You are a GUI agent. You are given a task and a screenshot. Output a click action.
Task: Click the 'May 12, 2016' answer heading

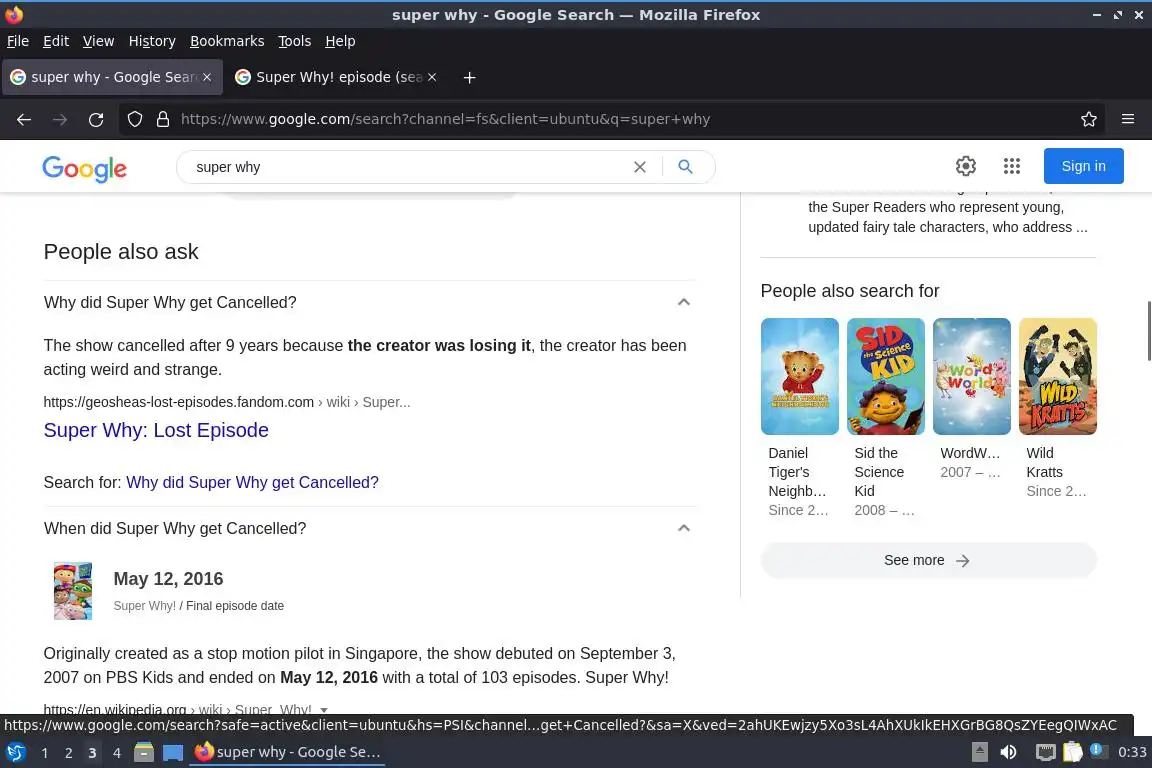(x=168, y=578)
